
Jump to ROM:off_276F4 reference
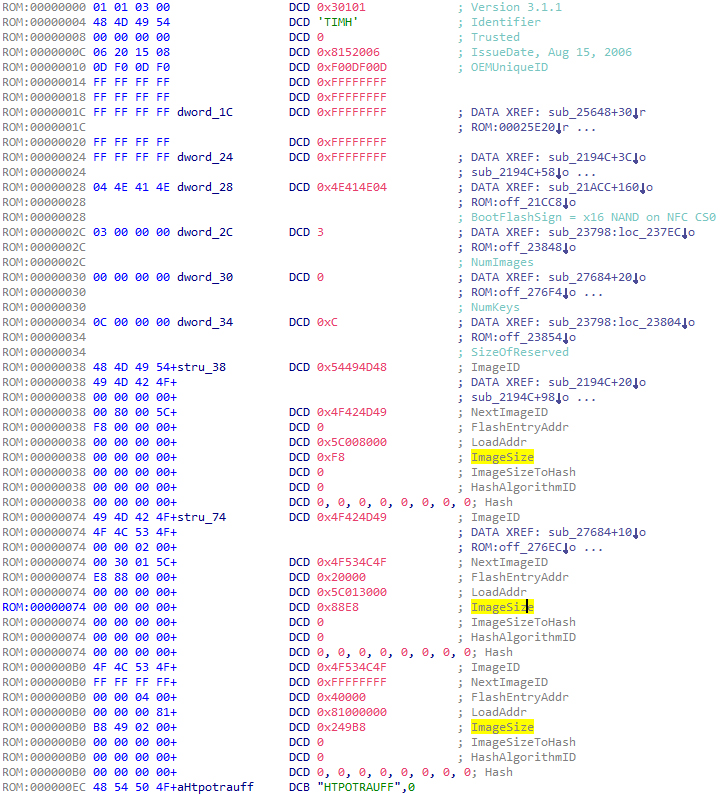516,292
